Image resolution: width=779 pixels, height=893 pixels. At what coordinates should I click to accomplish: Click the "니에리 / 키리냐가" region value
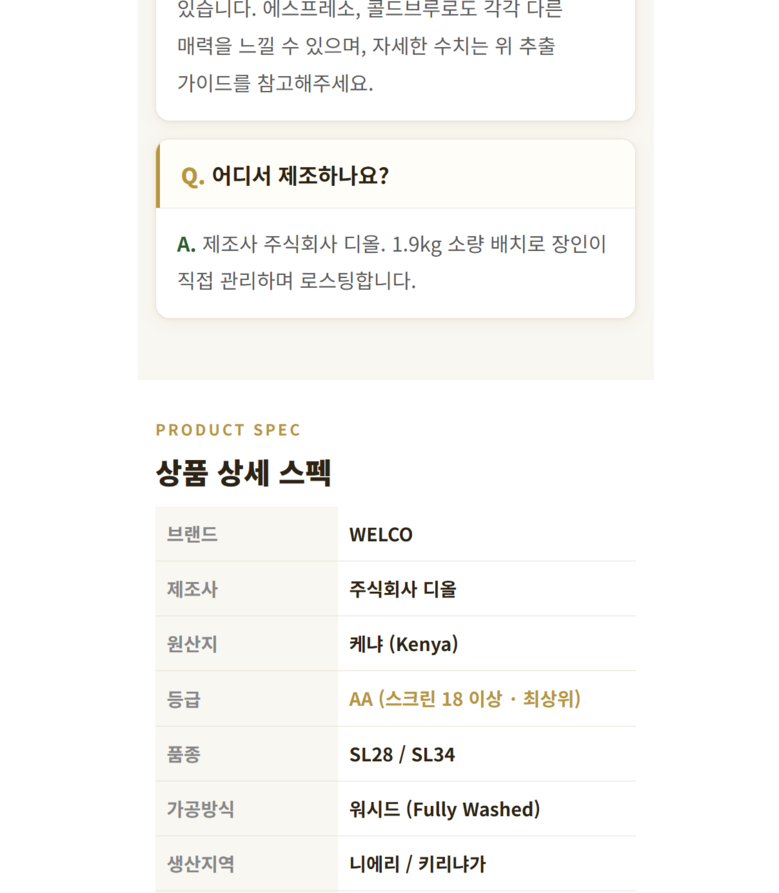(x=417, y=864)
